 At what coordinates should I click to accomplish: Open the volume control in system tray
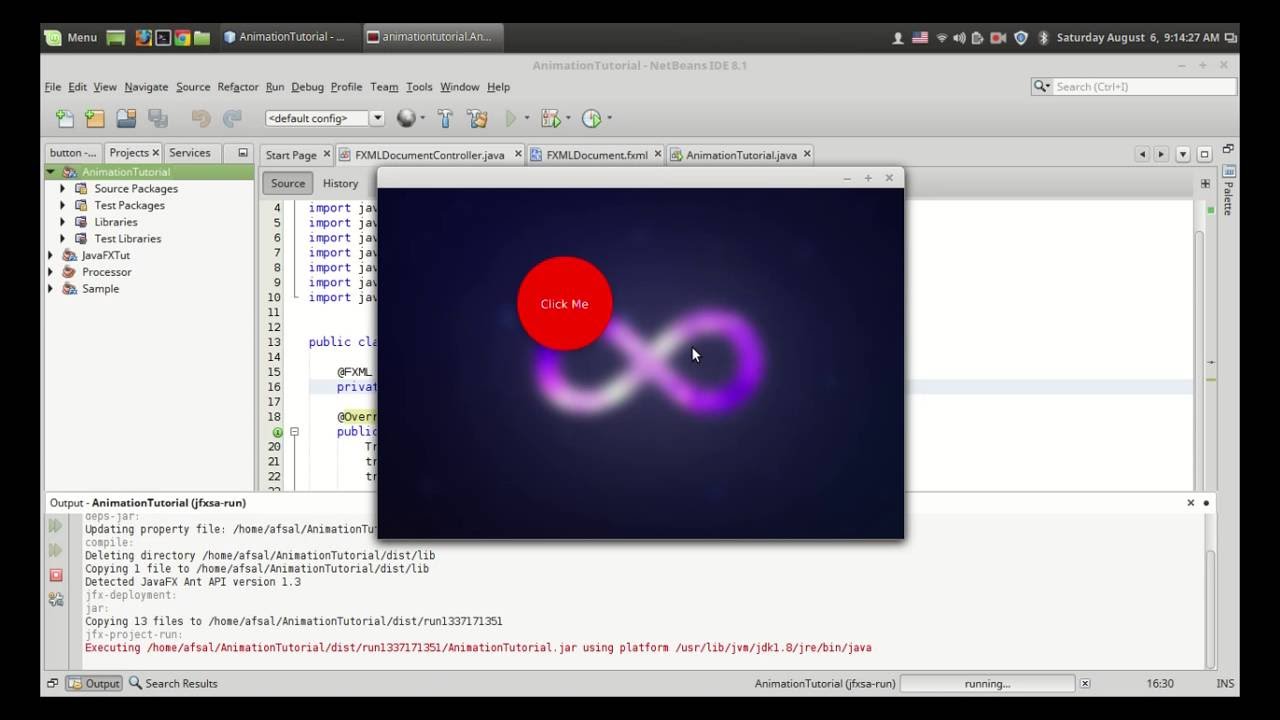click(959, 38)
